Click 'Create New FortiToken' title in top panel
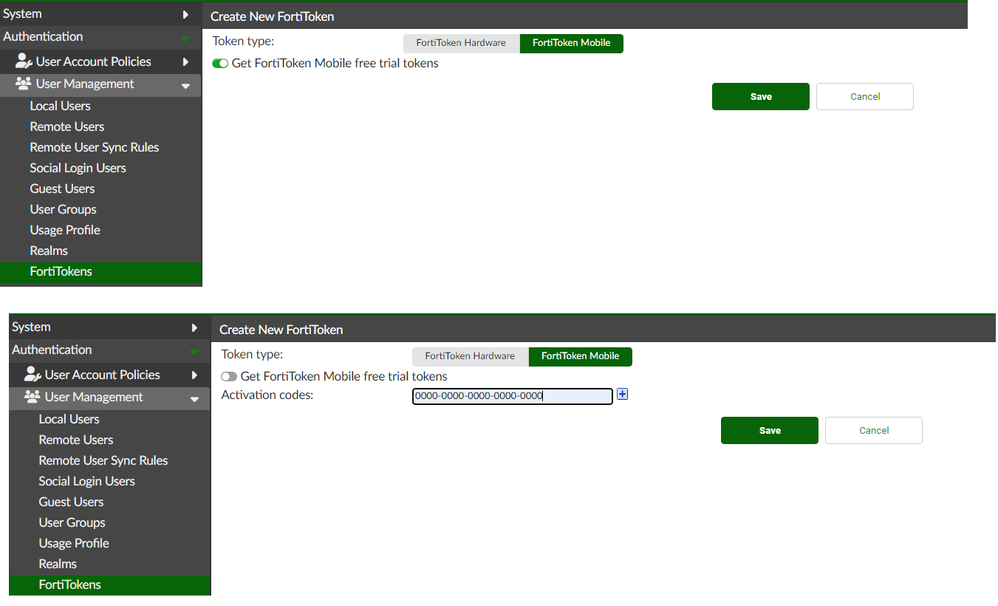Image resolution: width=998 pixels, height=606 pixels. (x=272, y=17)
